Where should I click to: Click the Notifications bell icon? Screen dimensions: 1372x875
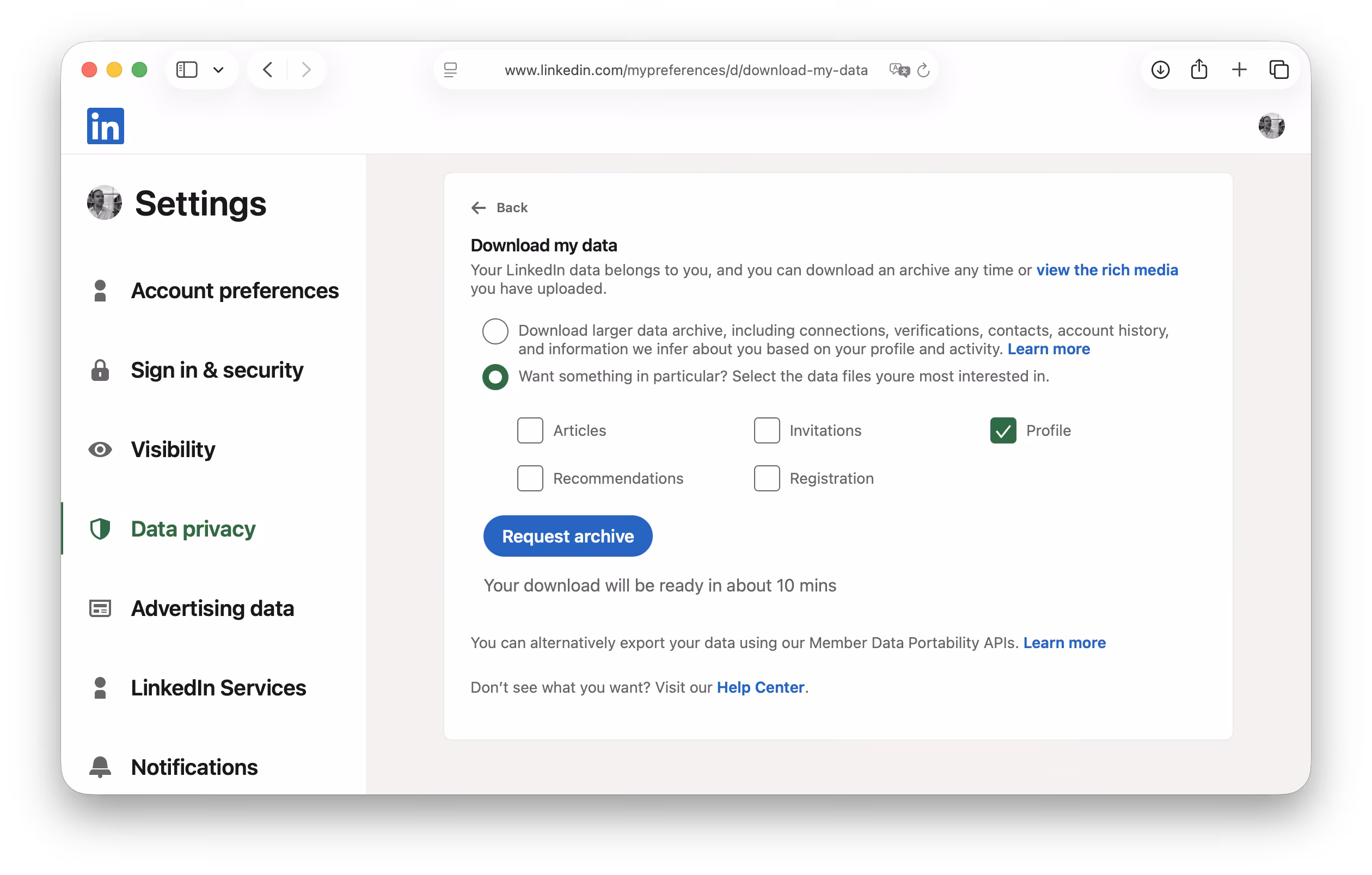pos(100,767)
